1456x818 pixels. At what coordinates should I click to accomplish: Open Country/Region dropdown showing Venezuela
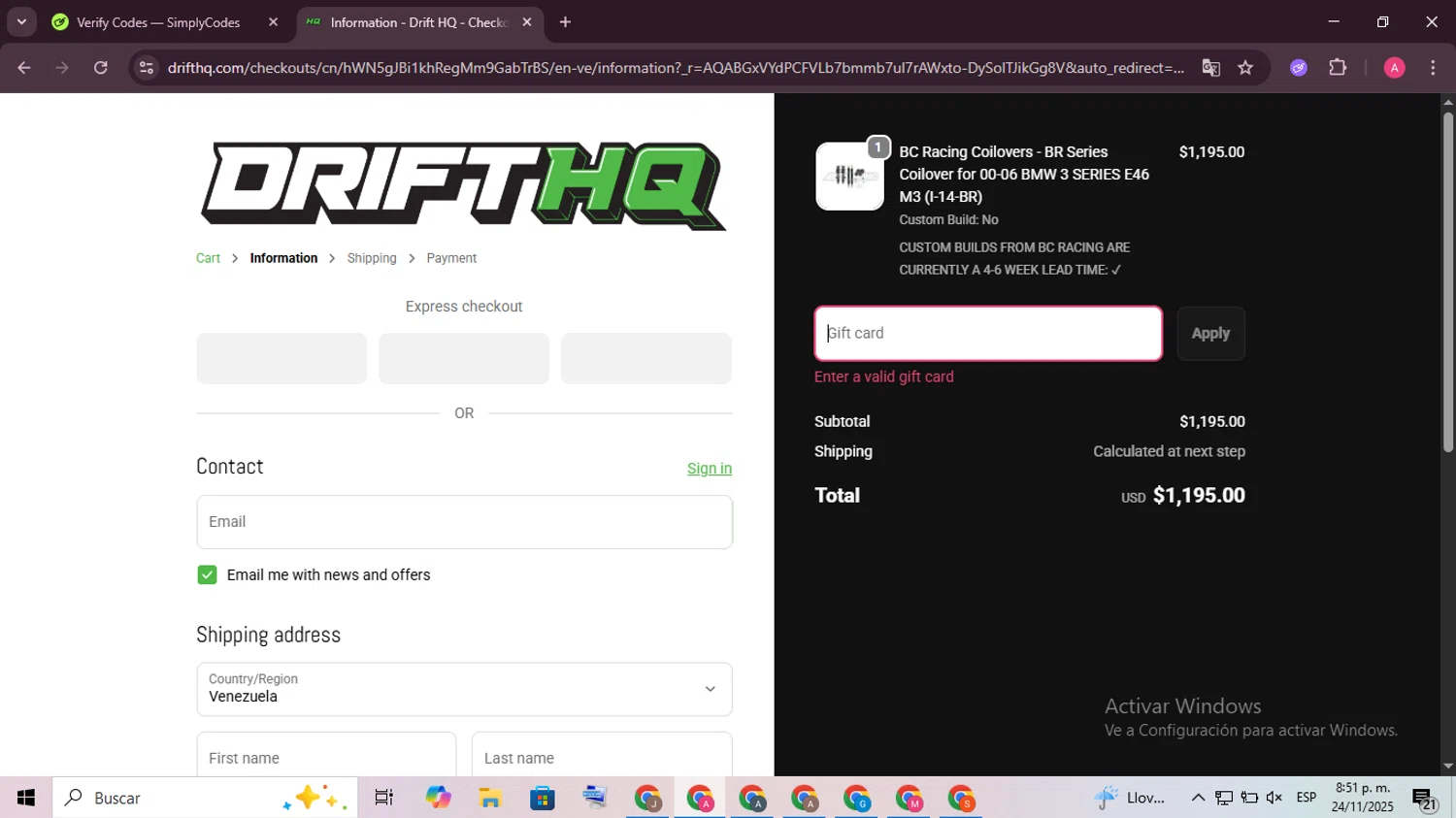(464, 689)
